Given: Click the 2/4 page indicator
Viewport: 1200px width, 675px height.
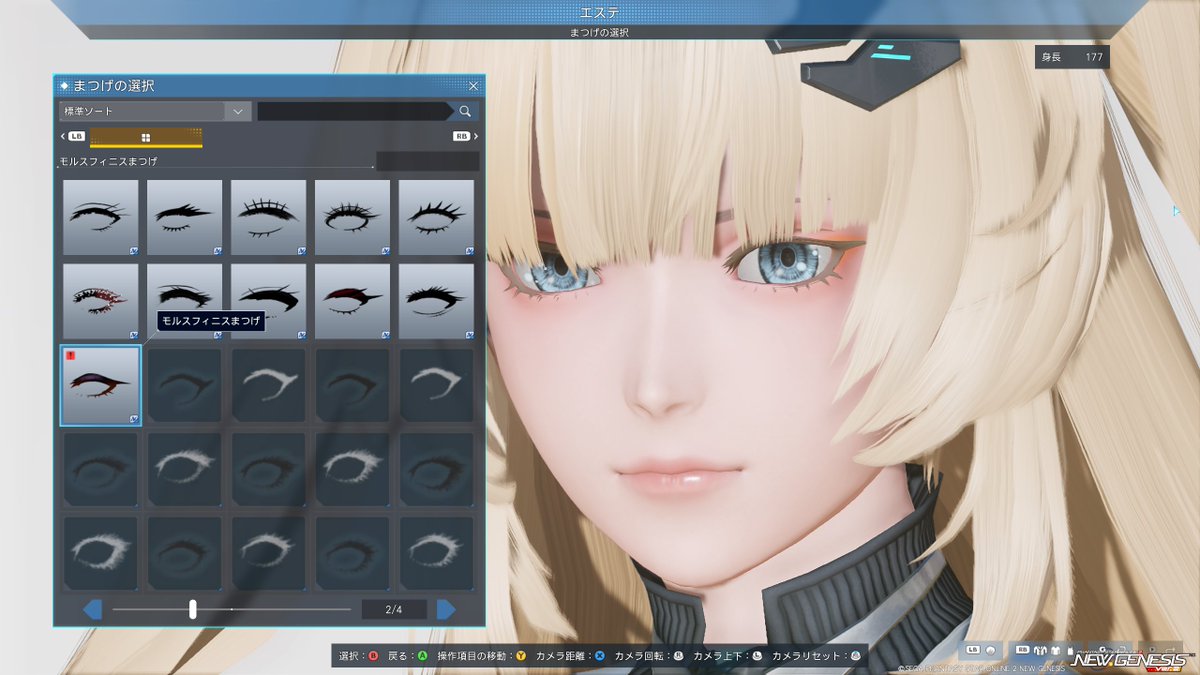Looking at the screenshot, I should pos(394,609).
